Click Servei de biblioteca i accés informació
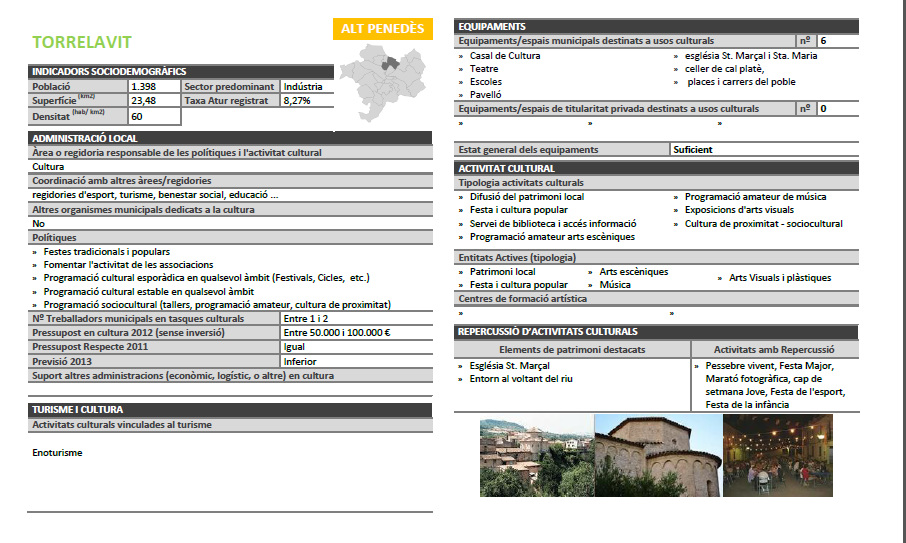 (x=553, y=224)
